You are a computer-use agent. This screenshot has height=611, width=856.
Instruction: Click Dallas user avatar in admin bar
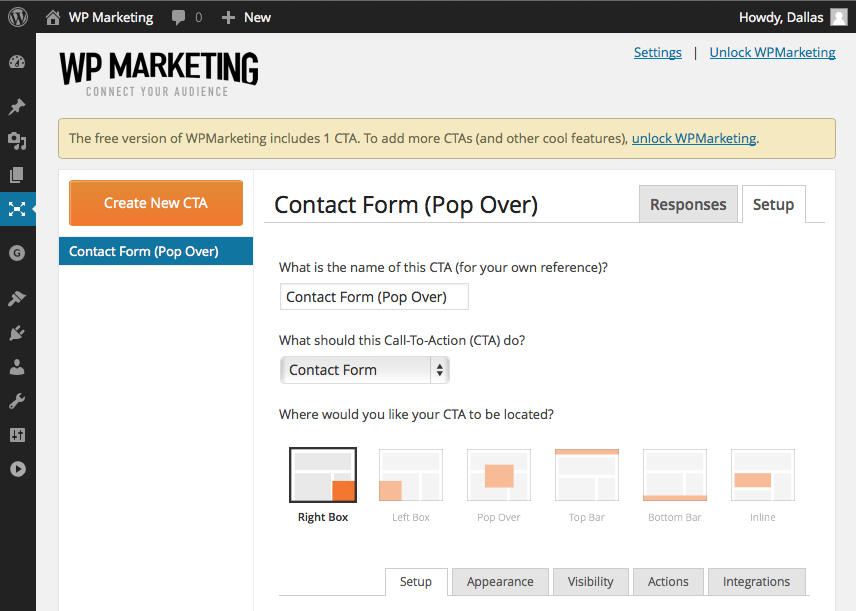coord(839,17)
